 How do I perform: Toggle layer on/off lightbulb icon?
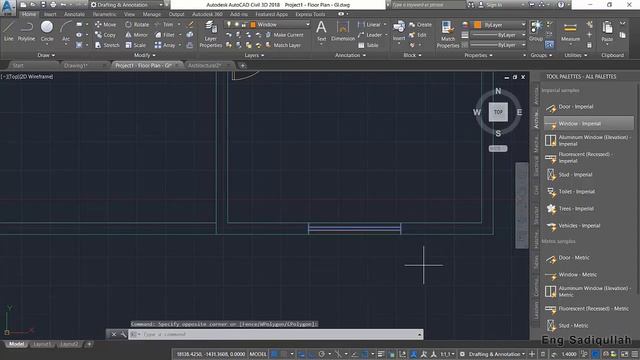point(229,24)
